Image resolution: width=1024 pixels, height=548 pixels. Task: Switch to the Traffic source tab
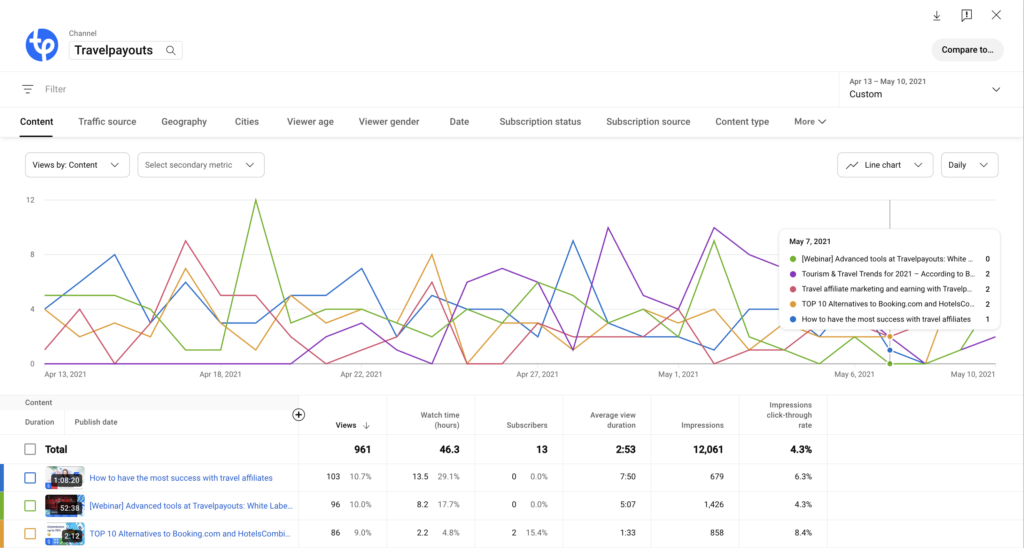(x=107, y=122)
